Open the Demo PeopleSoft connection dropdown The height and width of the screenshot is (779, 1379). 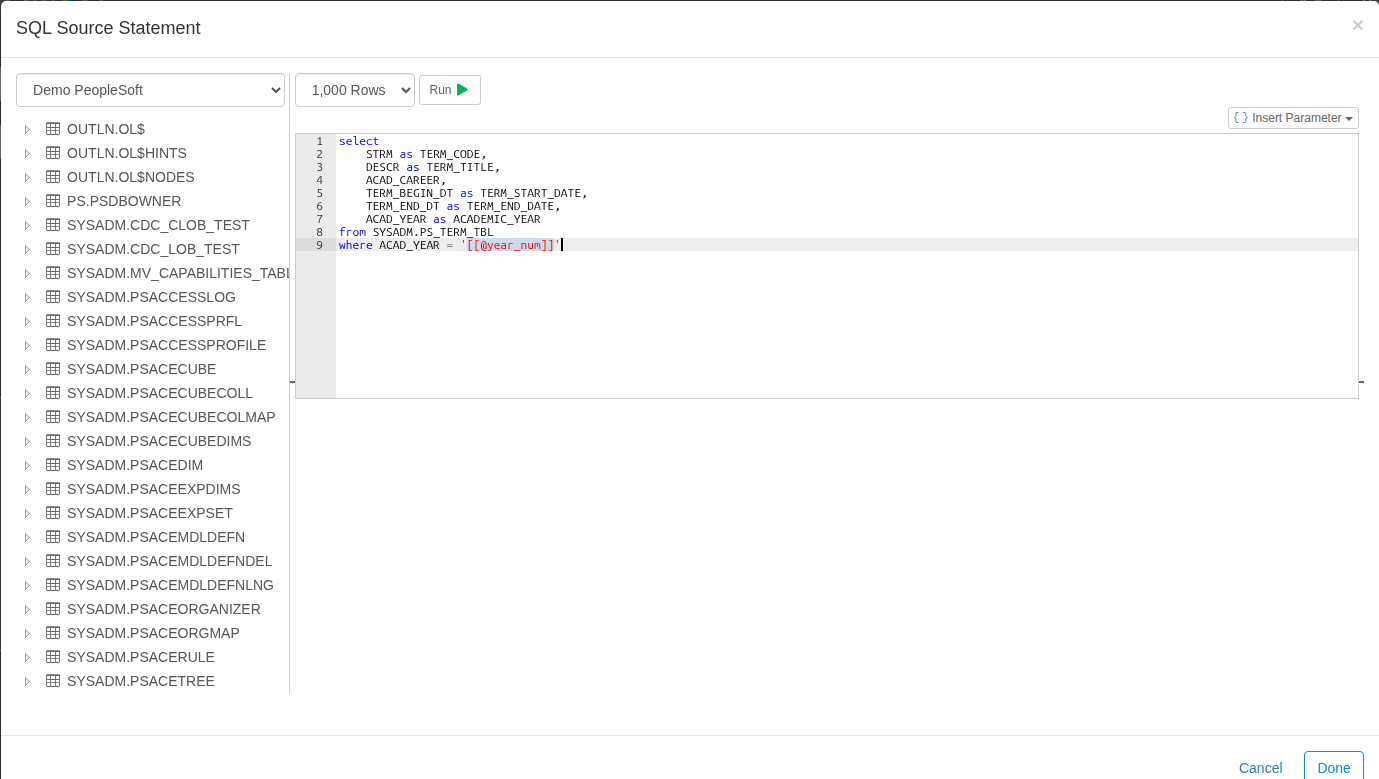[x=150, y=90]
